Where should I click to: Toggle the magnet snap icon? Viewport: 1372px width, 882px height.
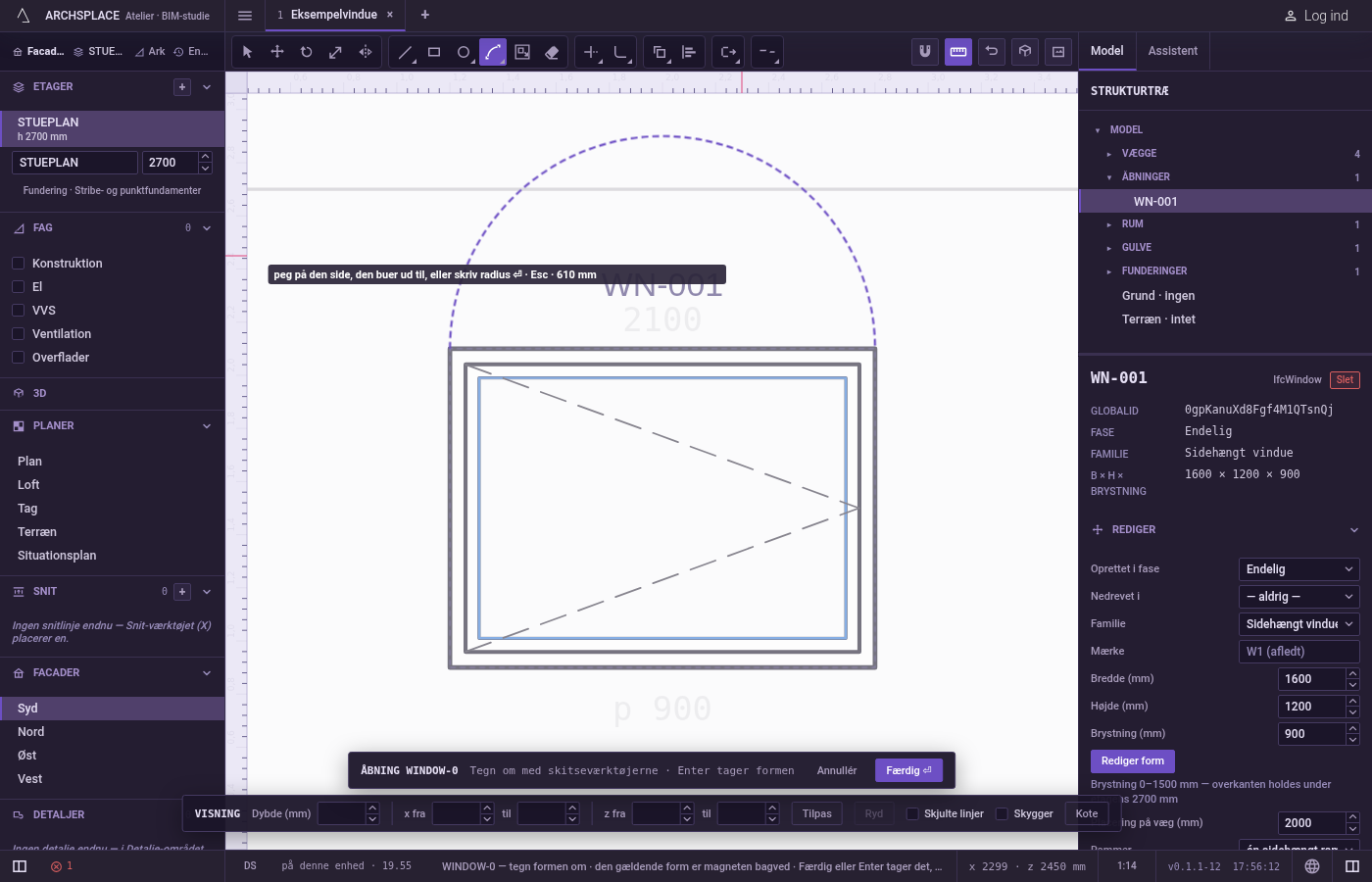coord(925,52)
